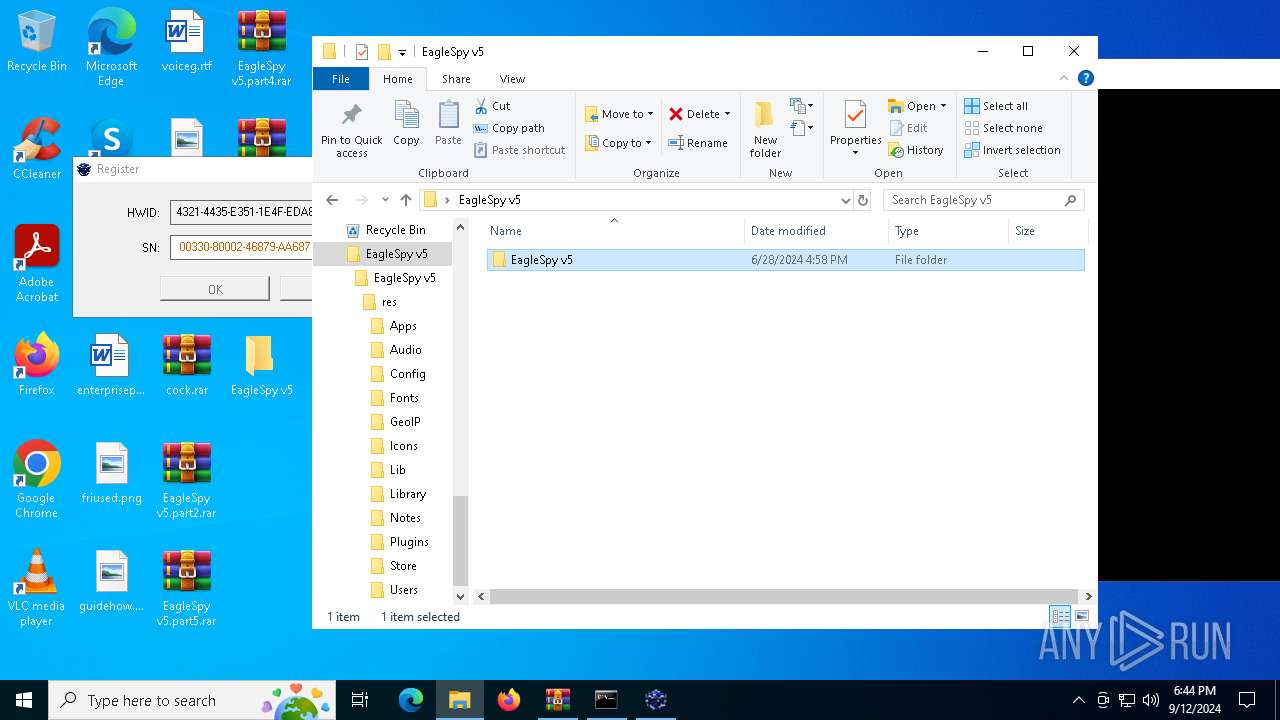
Task: Switch to Details view icon
Action: [x=1059, y=617]
